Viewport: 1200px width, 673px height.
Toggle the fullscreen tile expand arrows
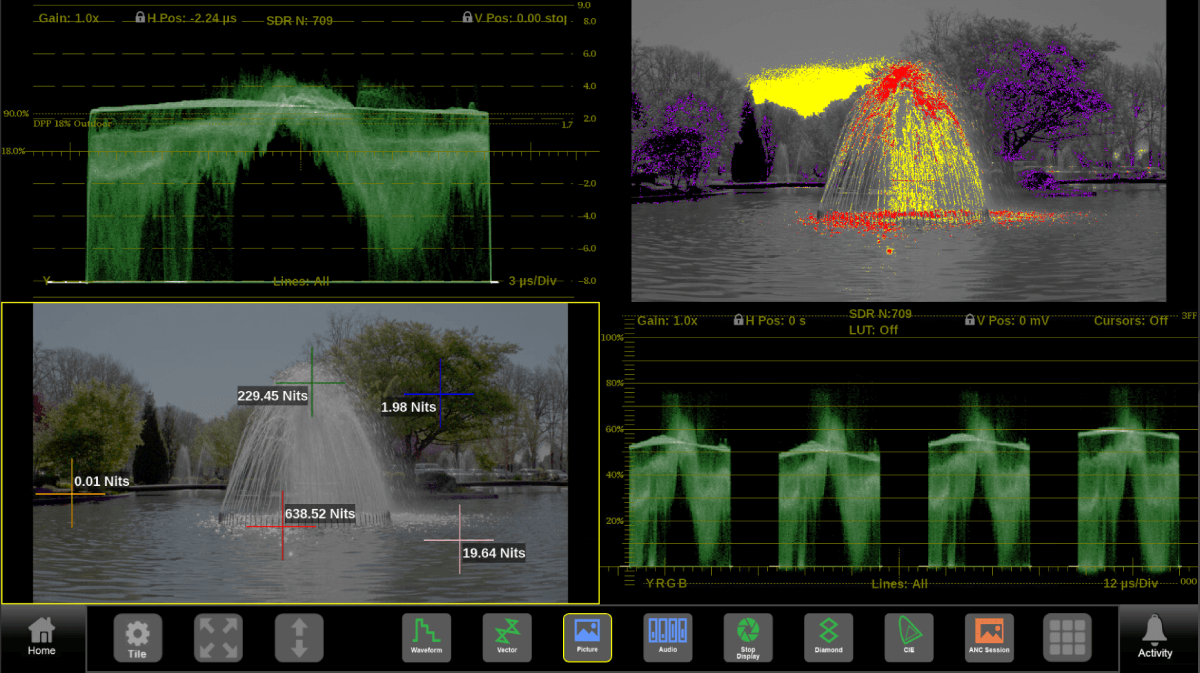pos(218,637)
